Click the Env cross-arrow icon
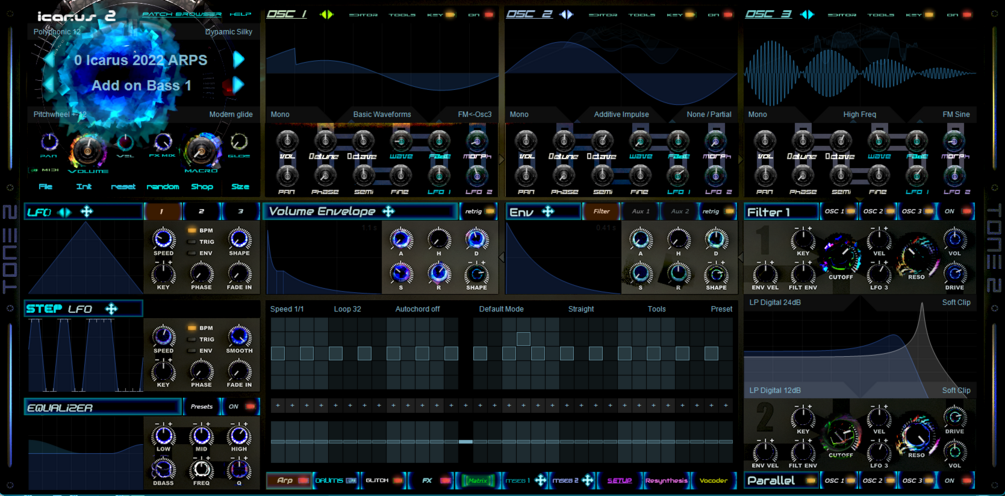Viewport: 1005px width, 496px height. coord(547,211)
